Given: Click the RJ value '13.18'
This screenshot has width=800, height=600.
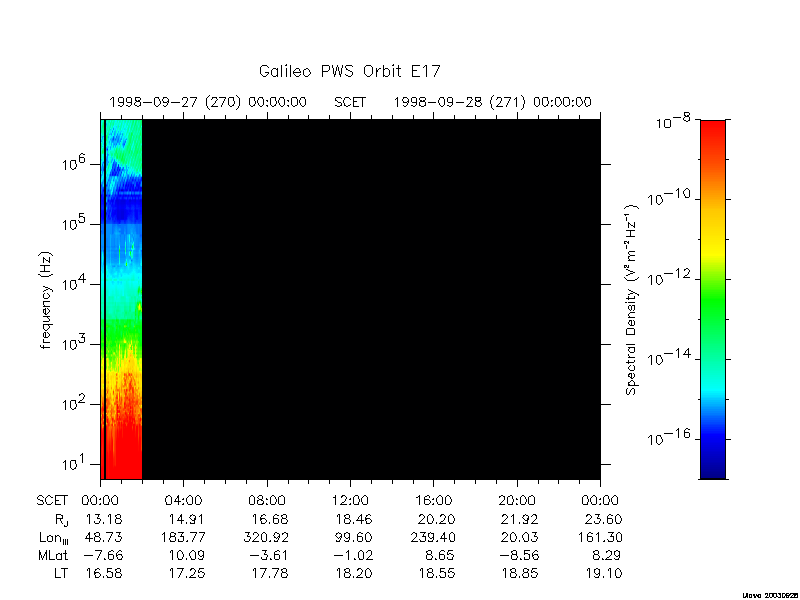Looking at the screenshot, I should 104,519.
